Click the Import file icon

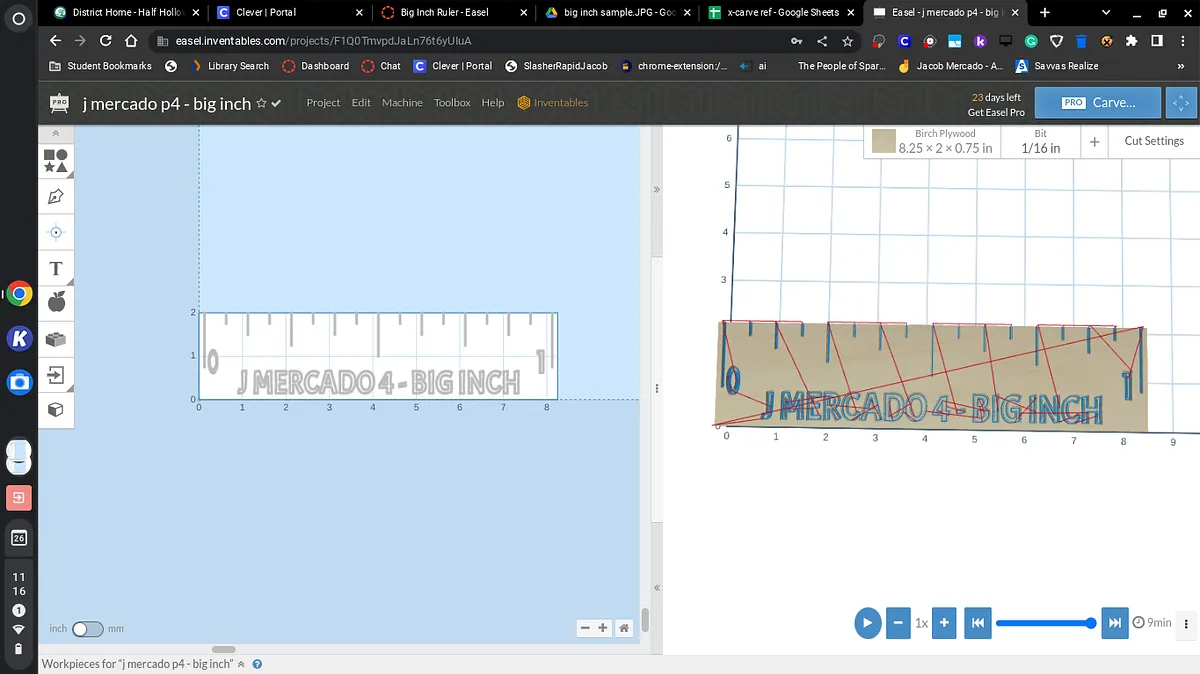(x=56, y=374)
